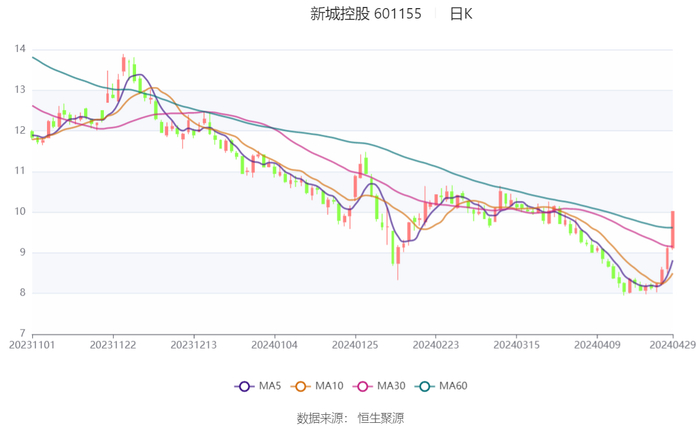Toggle the MA5 series via its label text
This screenshot has height=426, width=700.
[269, 386]
